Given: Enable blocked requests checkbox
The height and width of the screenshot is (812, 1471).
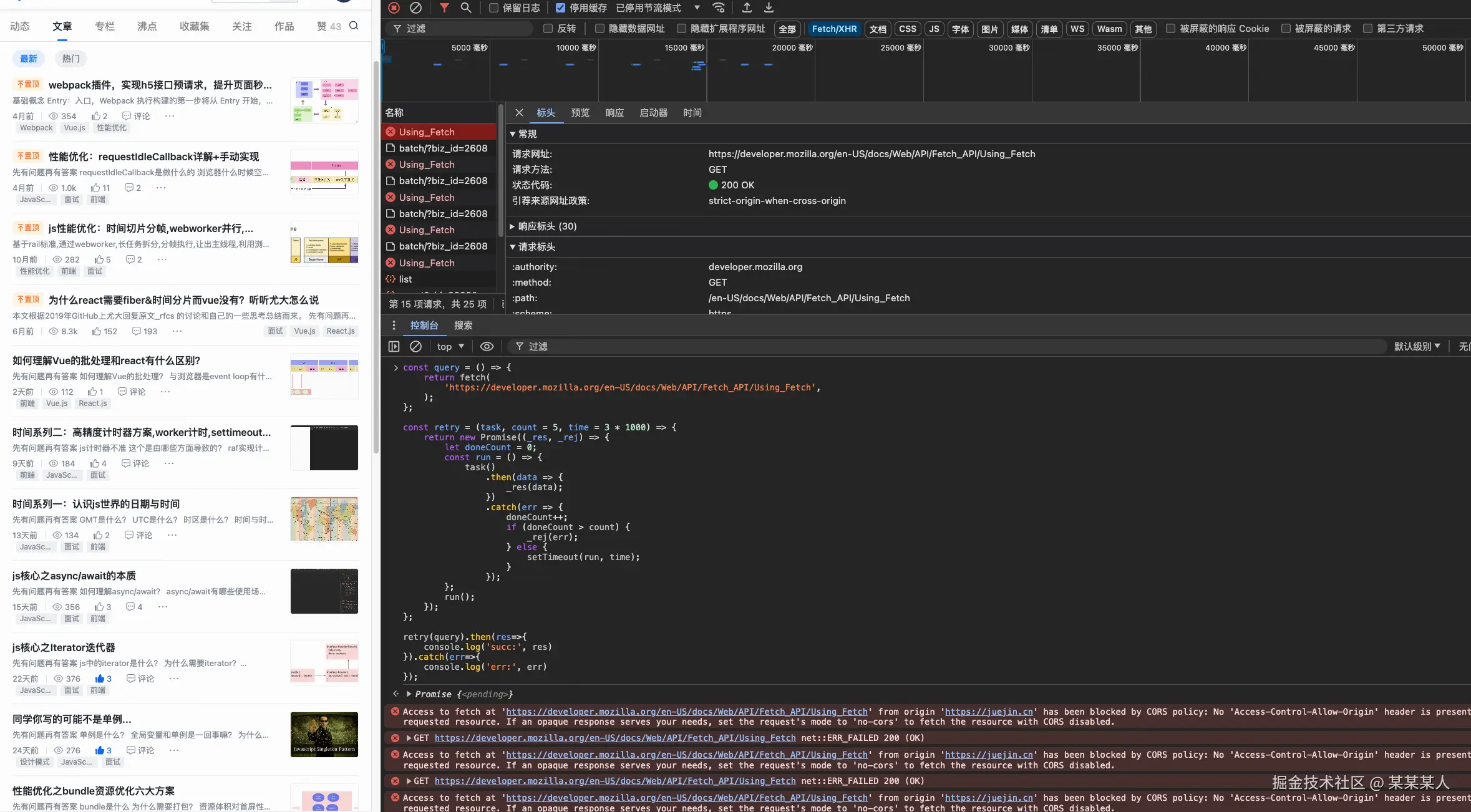Looking at the screenshot, I should [1286, 29].
